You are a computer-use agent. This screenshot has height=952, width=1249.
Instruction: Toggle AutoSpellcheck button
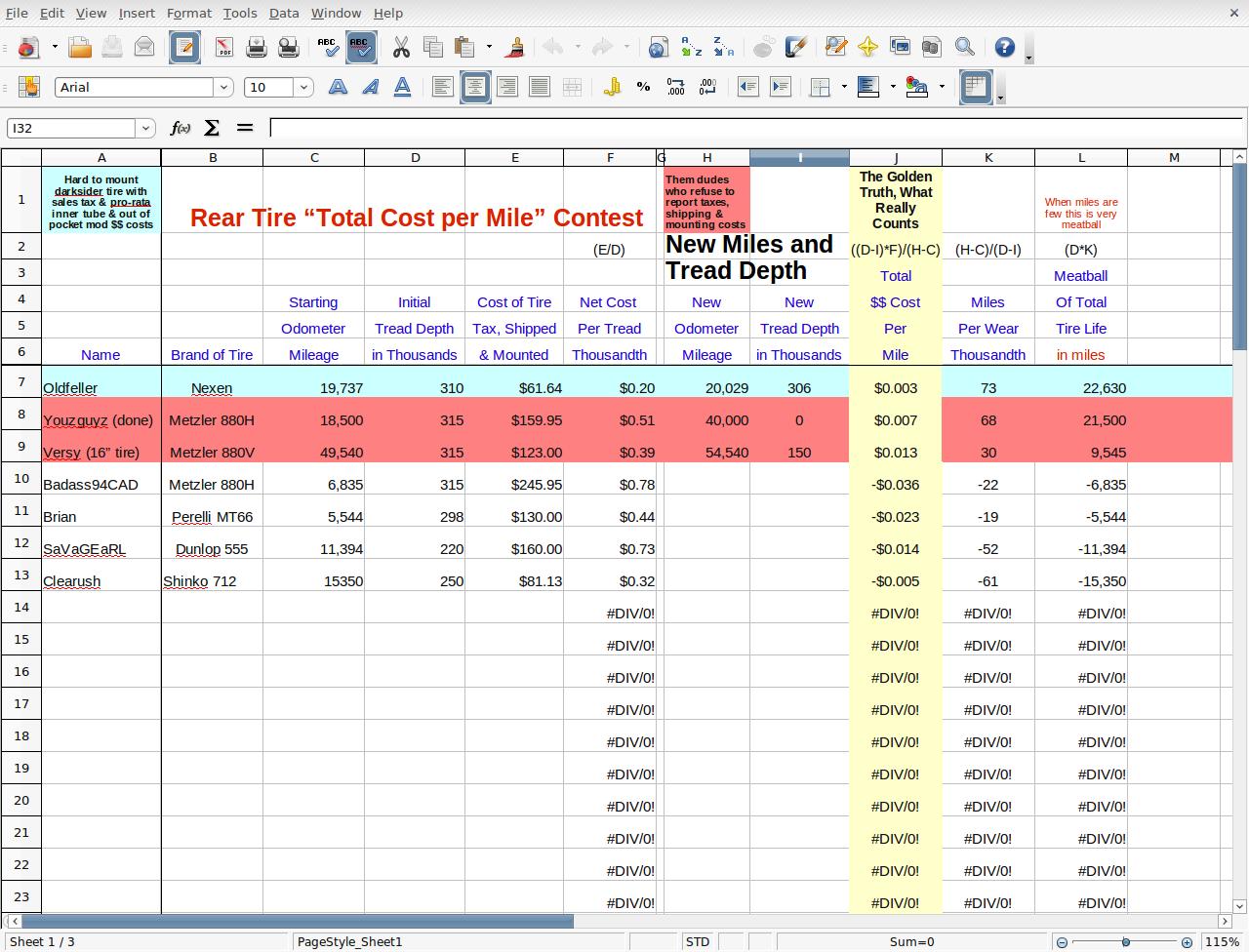click(x=361, y=47)
